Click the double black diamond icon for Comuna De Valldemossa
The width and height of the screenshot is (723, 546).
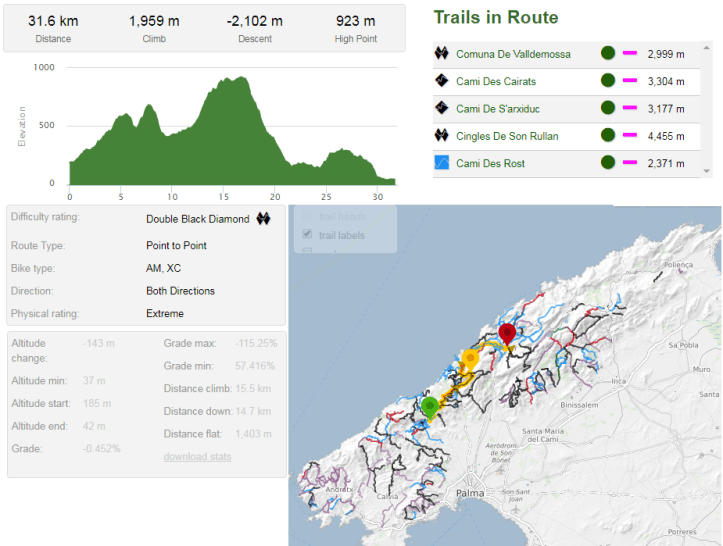(x=441, y=54)
